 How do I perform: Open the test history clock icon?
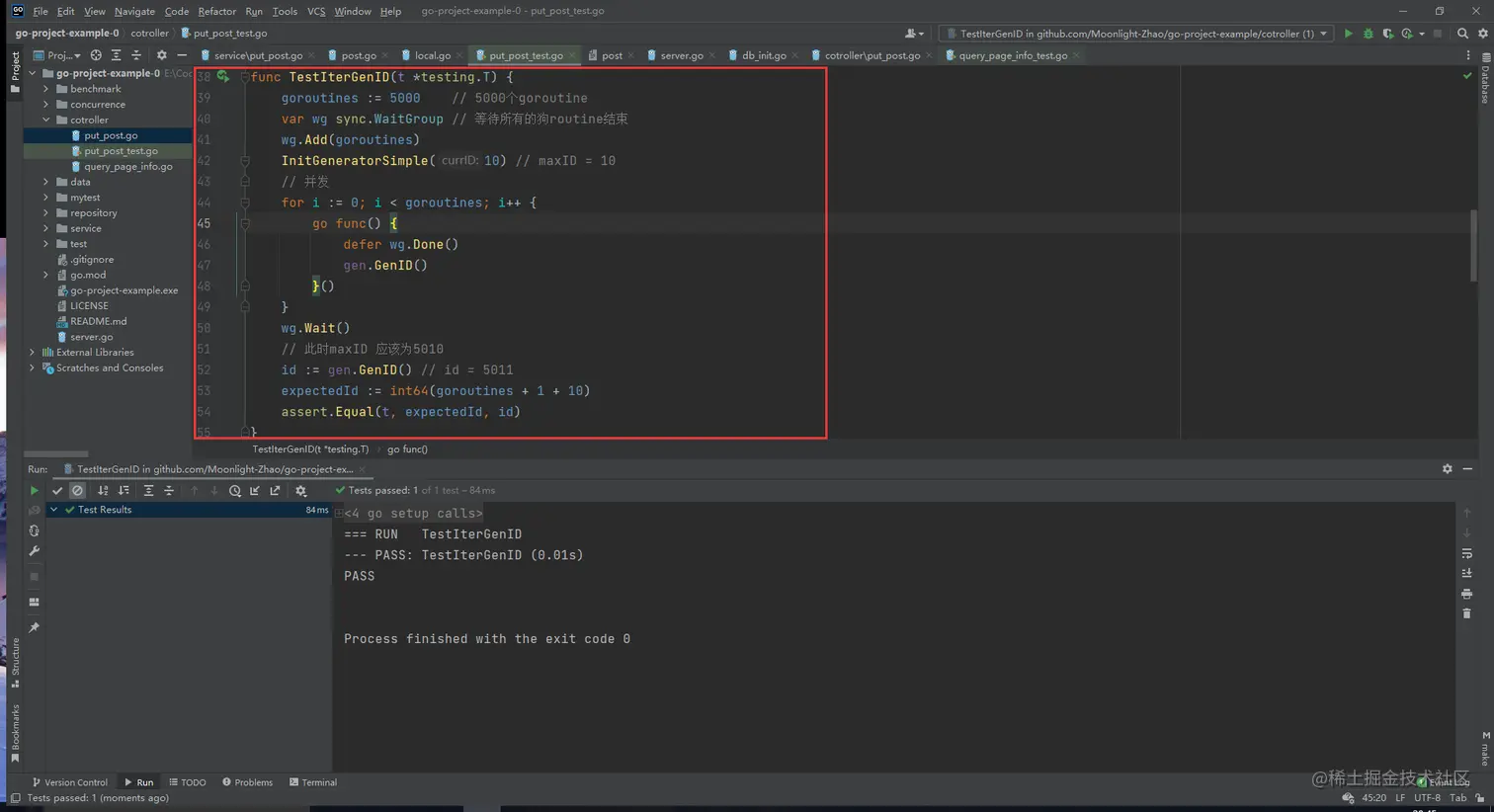pyautogui.click(x=234, y=490)
